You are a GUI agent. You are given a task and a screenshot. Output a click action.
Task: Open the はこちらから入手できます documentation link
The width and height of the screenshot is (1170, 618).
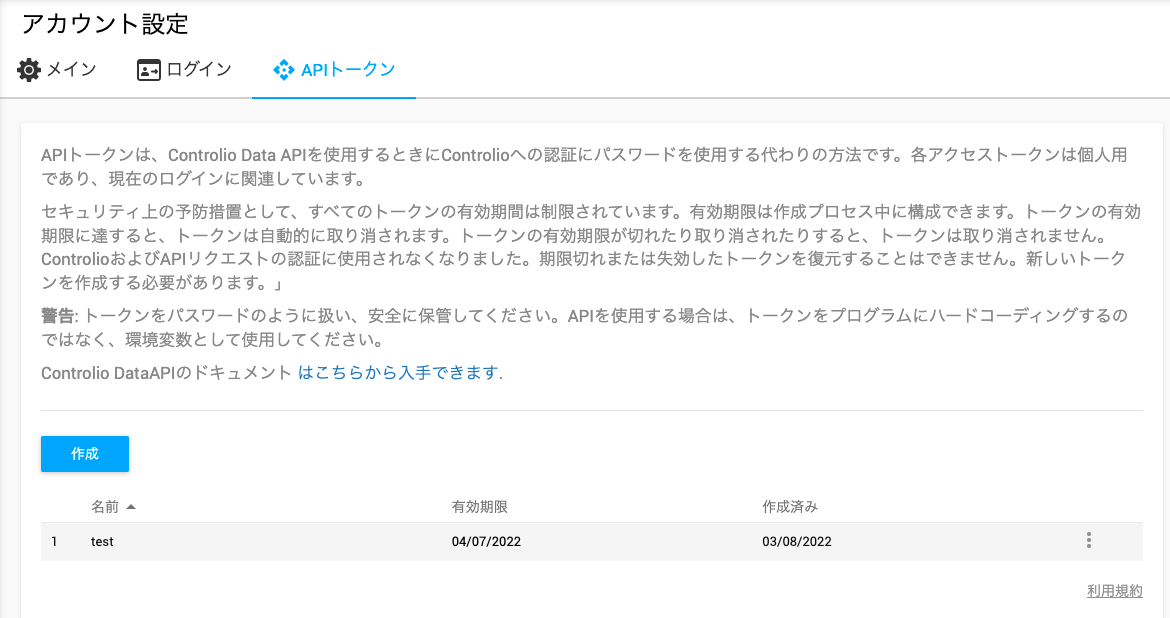(400, 372)
